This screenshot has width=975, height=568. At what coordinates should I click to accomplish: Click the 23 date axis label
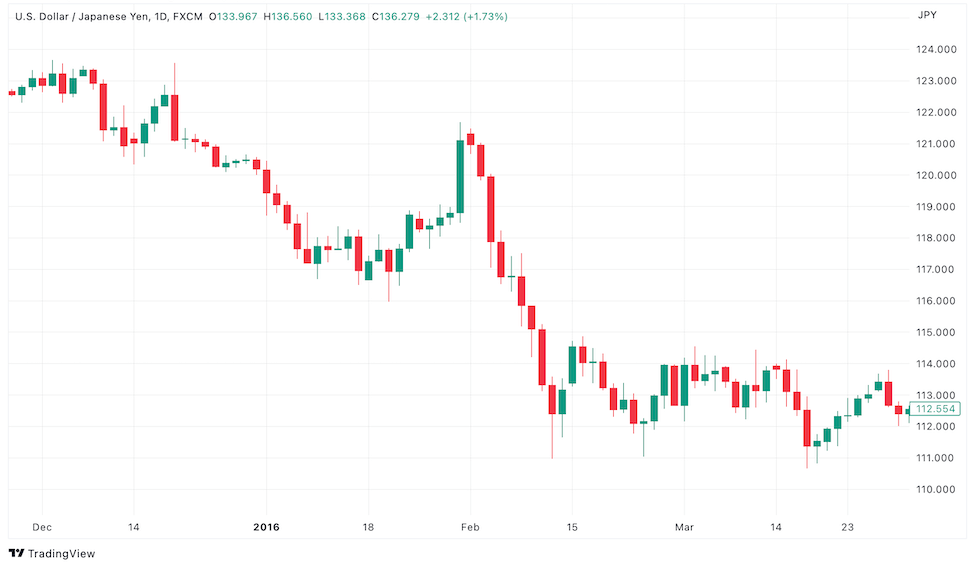coord(847,526)
